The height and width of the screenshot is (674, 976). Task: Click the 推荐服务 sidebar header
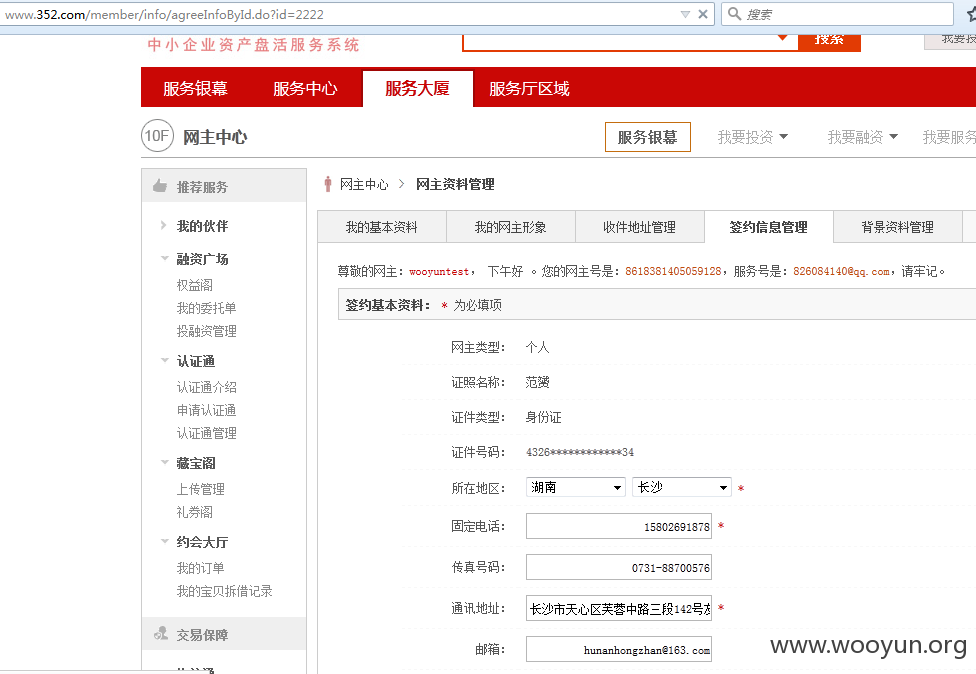pyautogui.click(x=224, y=186)
